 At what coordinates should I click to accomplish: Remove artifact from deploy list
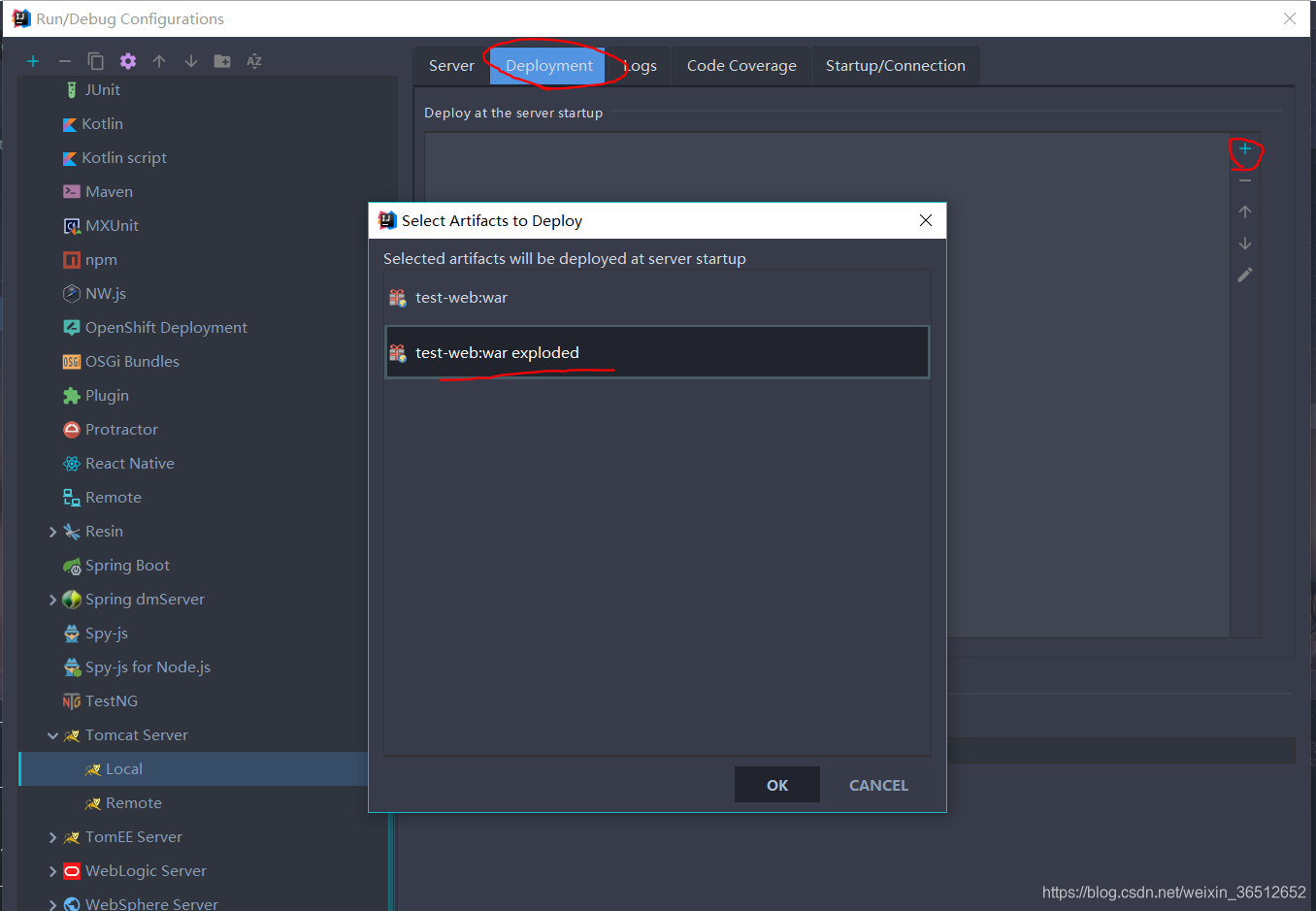coord(1245,180)
